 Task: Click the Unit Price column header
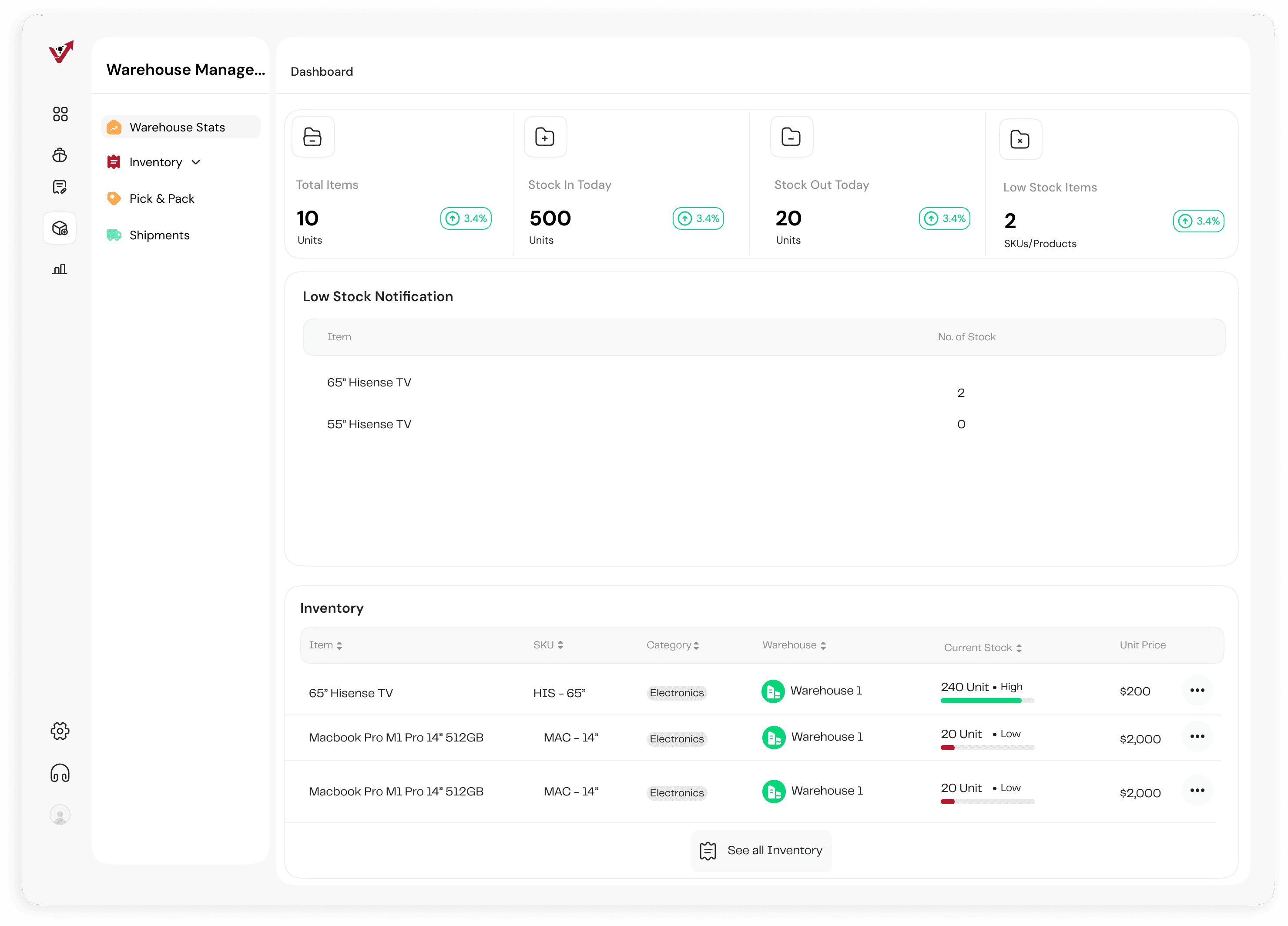point(1143,645)
